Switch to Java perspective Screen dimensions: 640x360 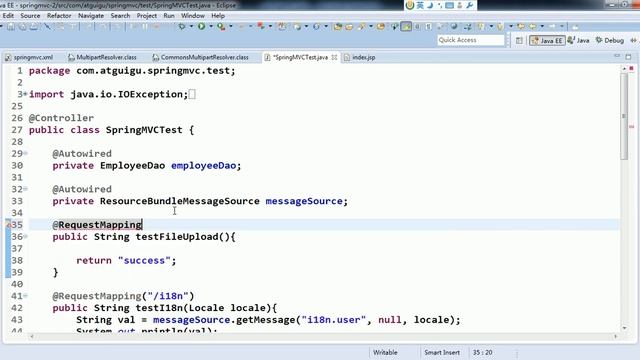pyautogui.click(x=578, y=40)
